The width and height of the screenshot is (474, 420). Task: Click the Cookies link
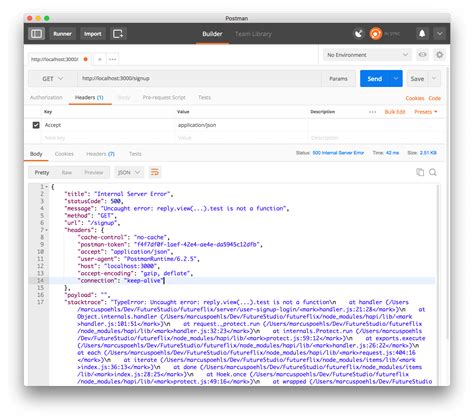click(415, 98)
